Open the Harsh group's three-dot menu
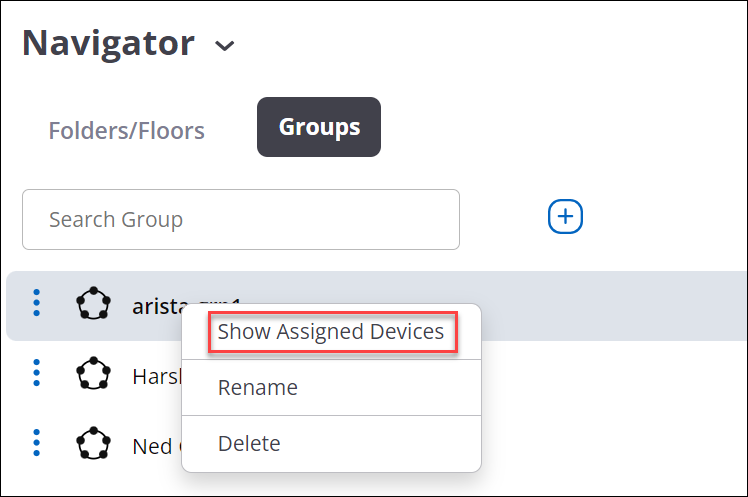 37,373
